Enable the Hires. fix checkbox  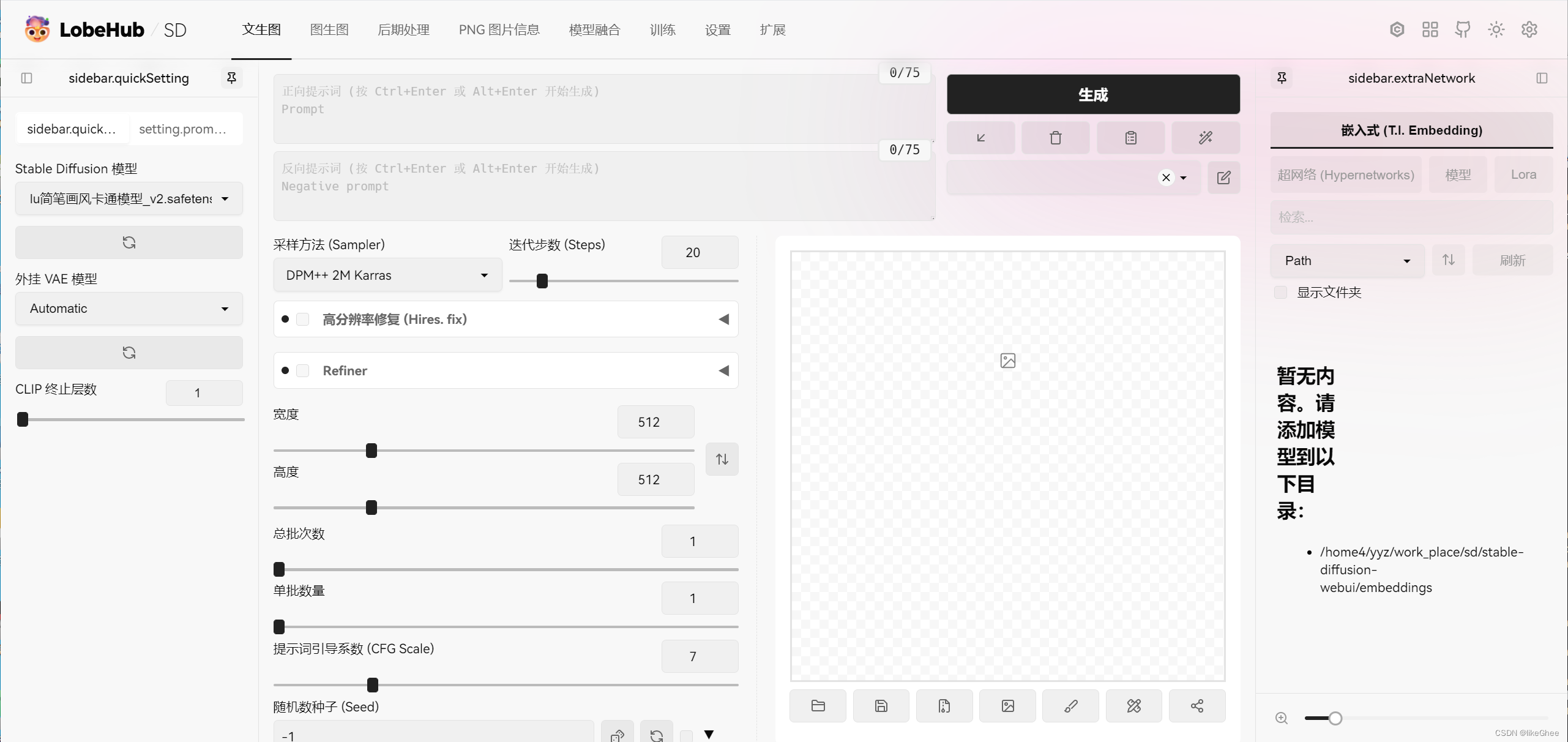(303, 319)
